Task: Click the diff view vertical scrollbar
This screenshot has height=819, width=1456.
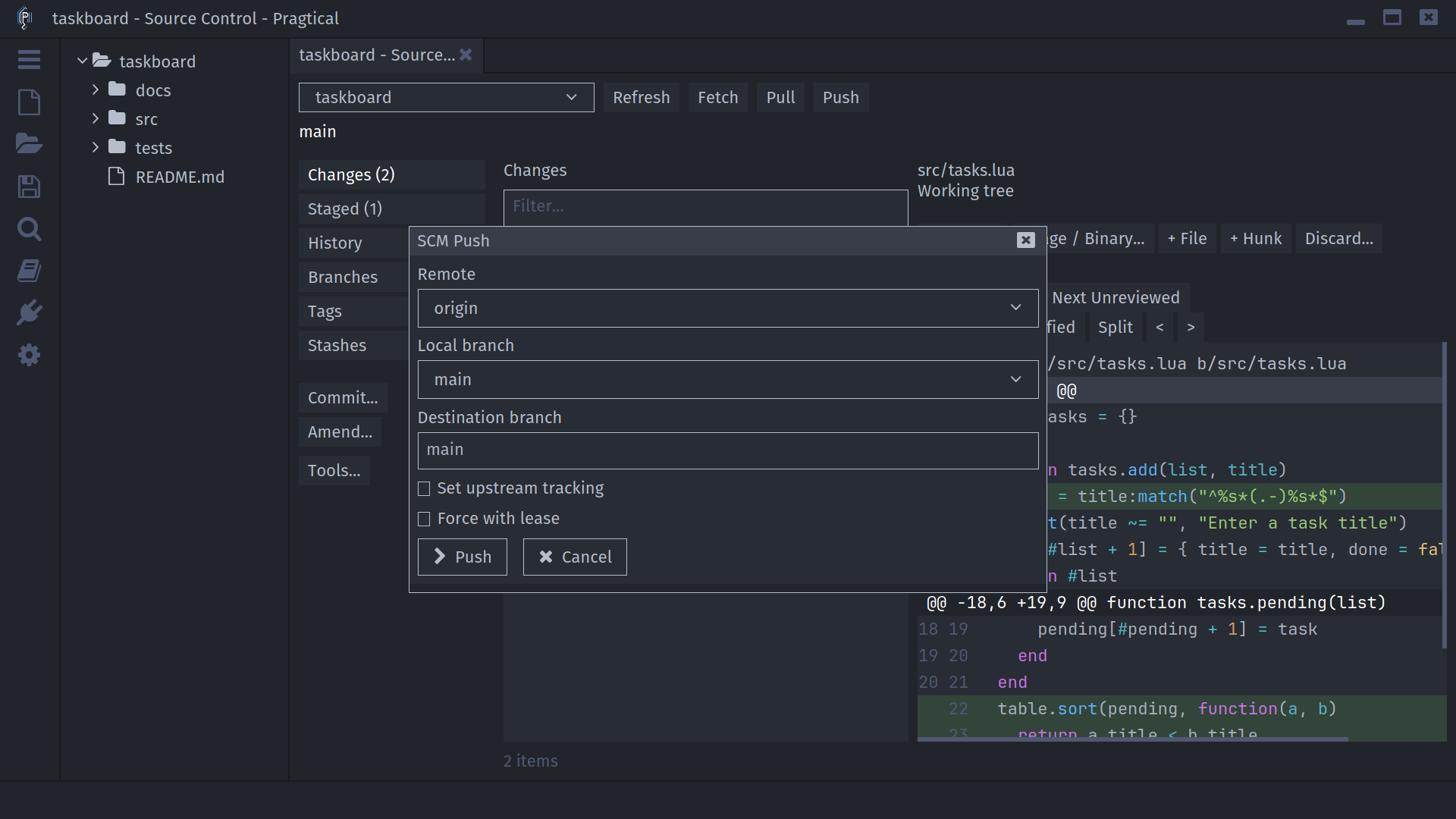Action: [x=1444, y=495]
